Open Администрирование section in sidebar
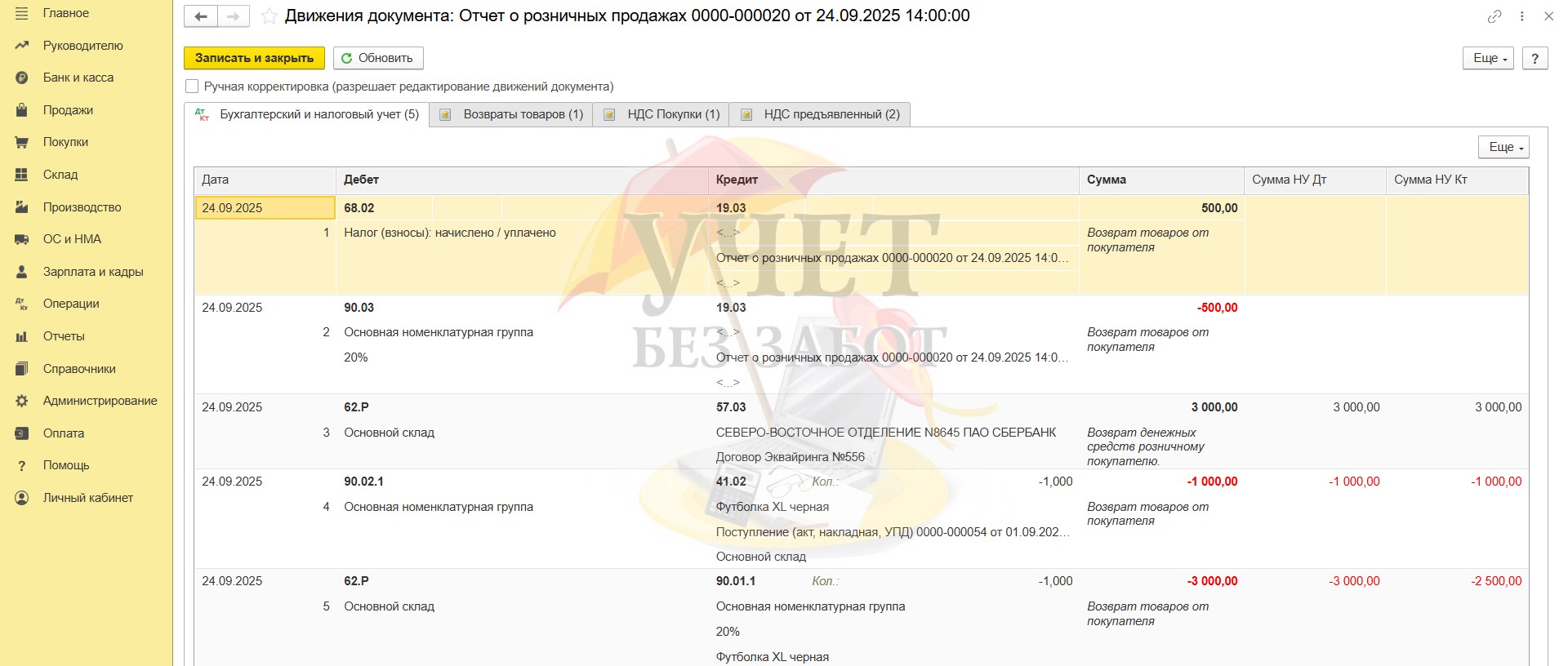The image size is (1568, 666). pos(100,401)
